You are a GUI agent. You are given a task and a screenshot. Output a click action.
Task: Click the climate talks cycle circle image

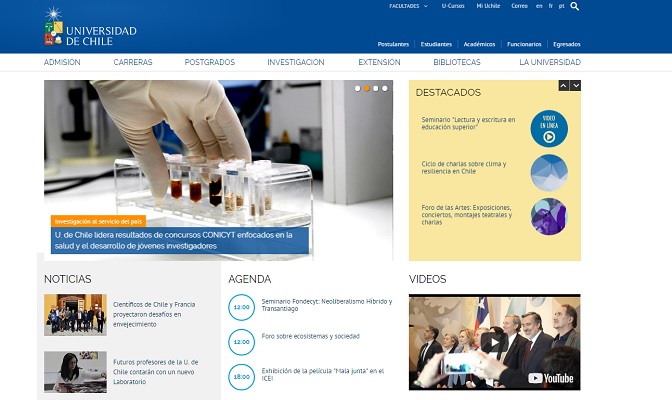(x=548, y=172)
